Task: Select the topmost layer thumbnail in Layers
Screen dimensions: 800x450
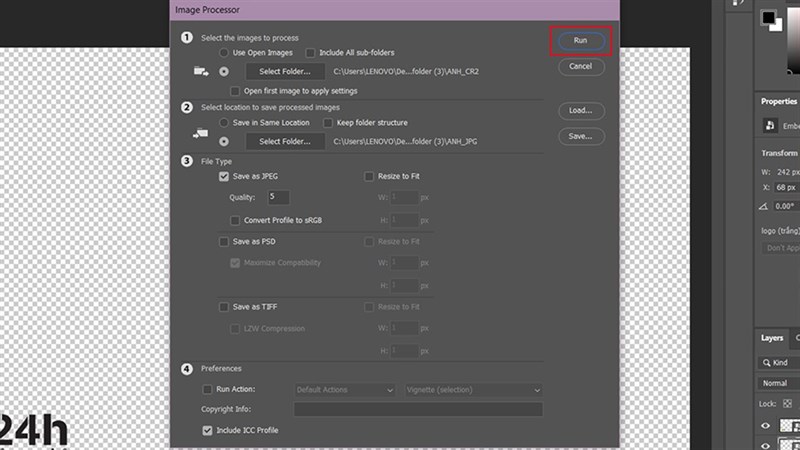Action: coord(789,426)
